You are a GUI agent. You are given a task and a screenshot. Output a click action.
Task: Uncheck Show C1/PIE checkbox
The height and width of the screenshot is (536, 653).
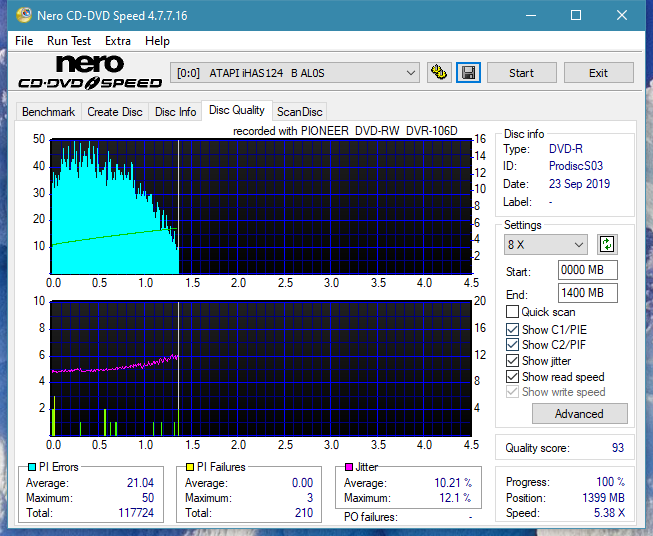click(512, 329)
